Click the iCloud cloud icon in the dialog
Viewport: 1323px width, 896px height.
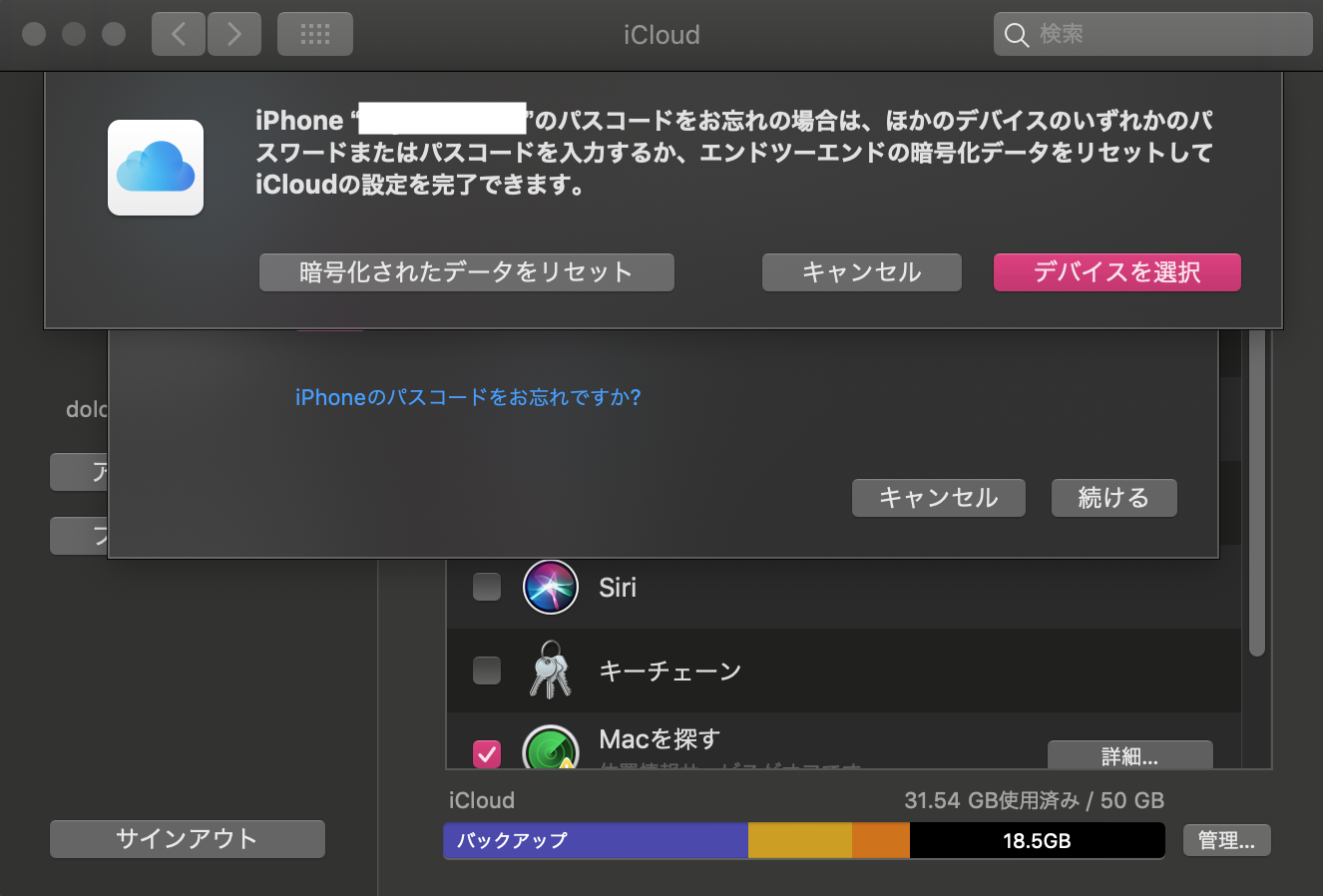156,168
